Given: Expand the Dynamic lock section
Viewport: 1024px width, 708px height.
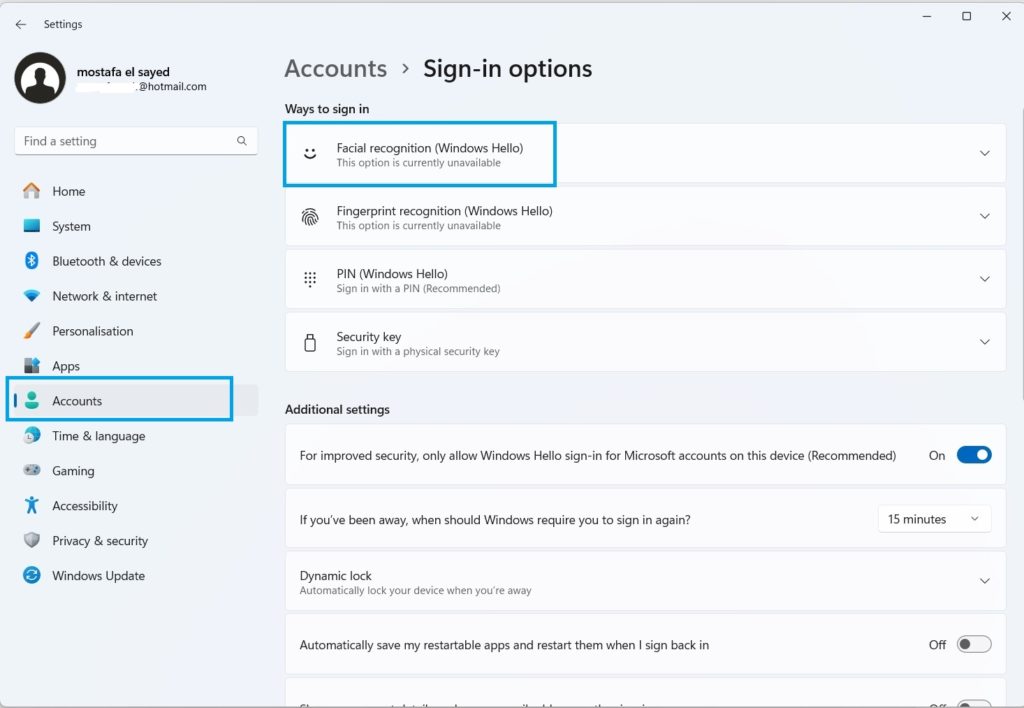Looking at the screenshot, I should (x=984, y=581).
